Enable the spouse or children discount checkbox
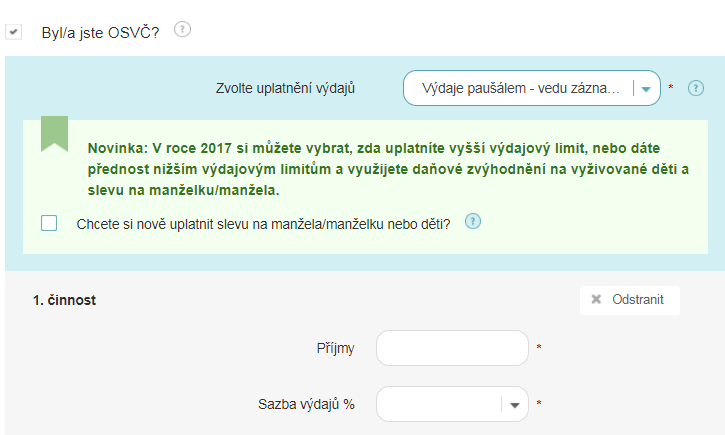Screen dimensions: 725x435 click(x=49, y=223)
